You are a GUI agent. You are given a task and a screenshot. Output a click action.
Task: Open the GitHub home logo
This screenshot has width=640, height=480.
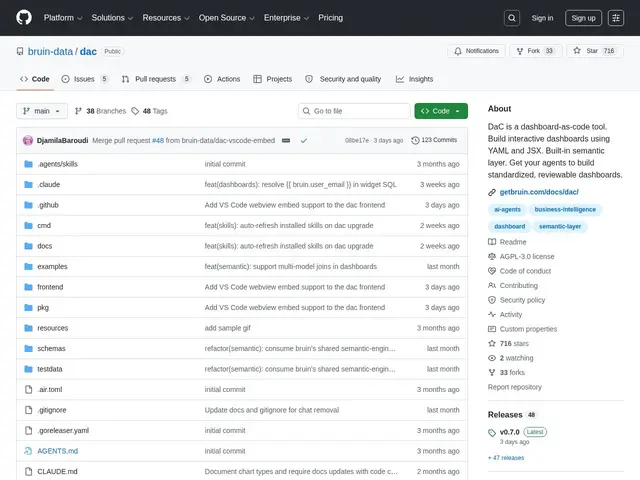coord(24,18)
